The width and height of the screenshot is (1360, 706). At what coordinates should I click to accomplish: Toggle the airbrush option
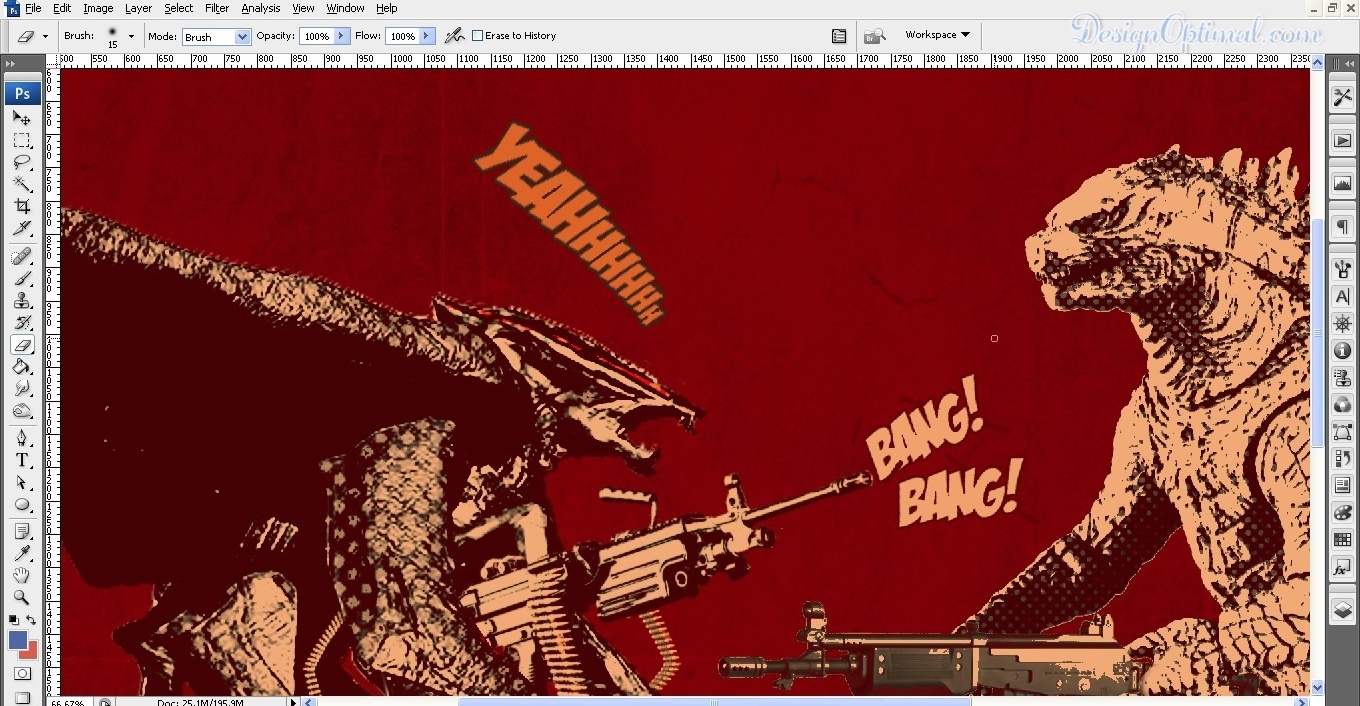pyautogui.click(x=454, y=36)
